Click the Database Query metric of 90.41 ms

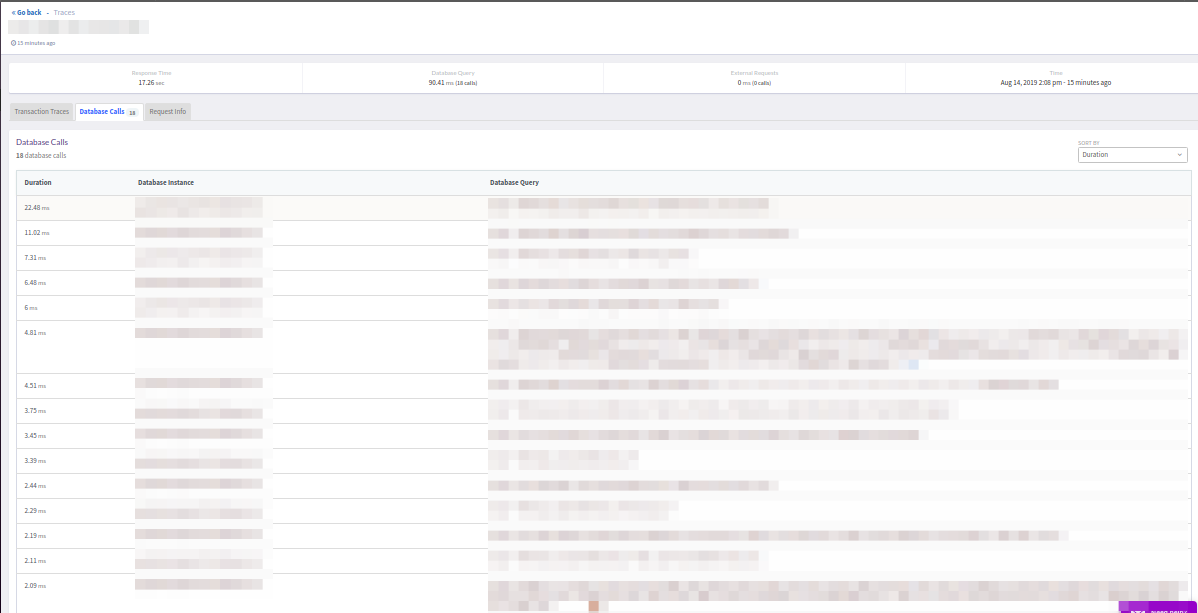click(x=453, y=77)
